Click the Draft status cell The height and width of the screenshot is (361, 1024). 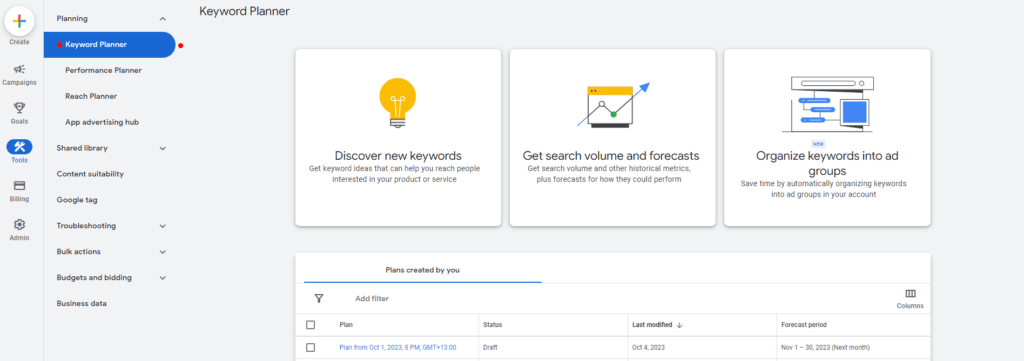tap(490, 347)
